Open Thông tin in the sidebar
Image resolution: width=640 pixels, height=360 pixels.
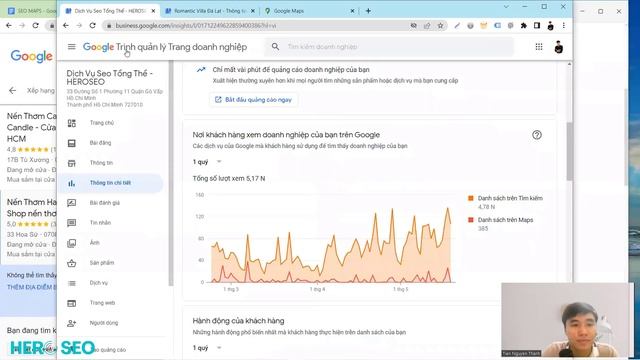coord(101,163)
